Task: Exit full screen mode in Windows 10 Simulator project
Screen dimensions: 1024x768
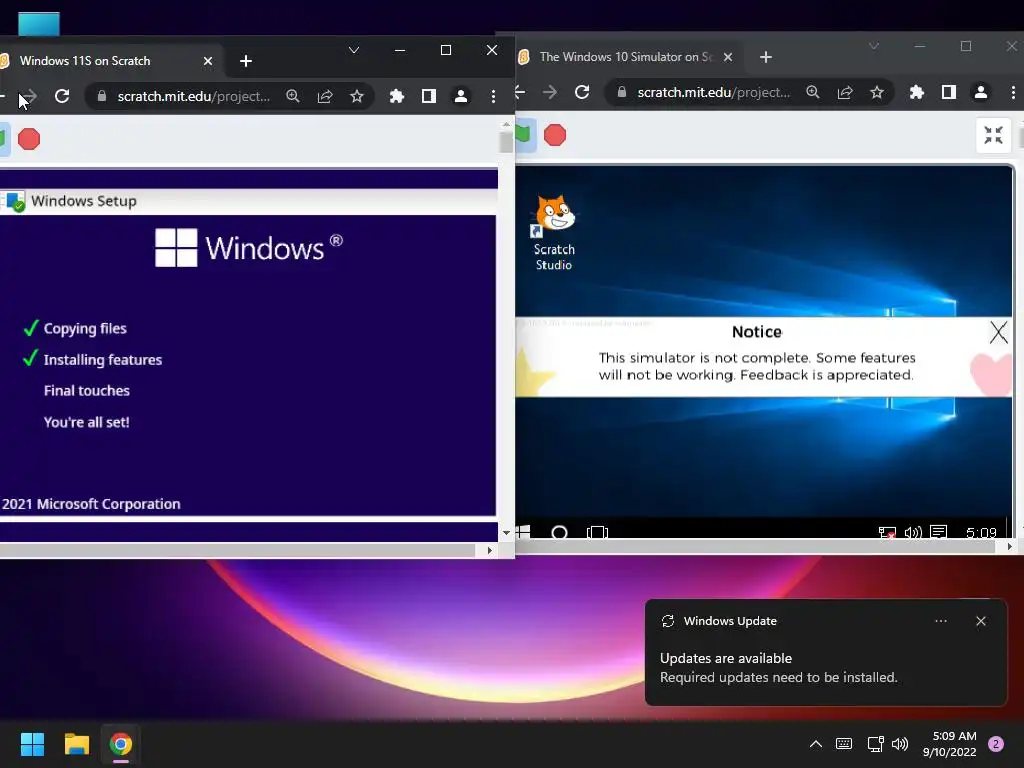Action: [x=993, y=135]
